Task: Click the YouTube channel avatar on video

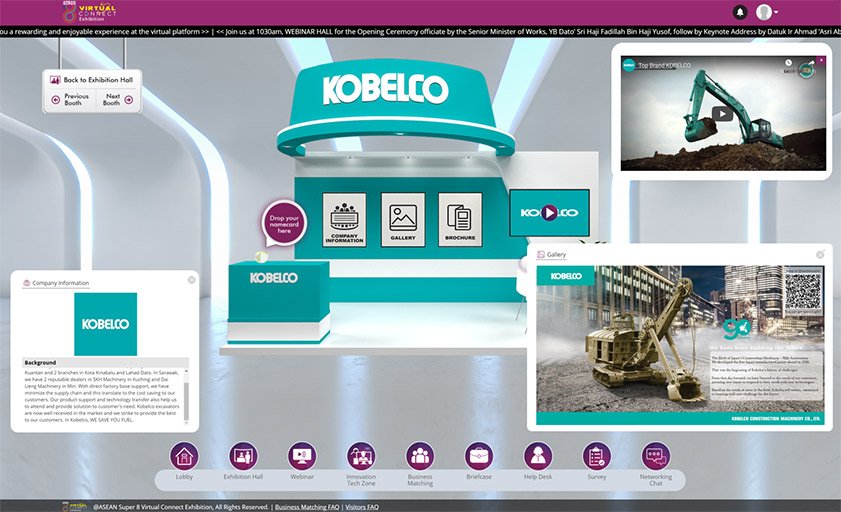Action: point(629,65)
